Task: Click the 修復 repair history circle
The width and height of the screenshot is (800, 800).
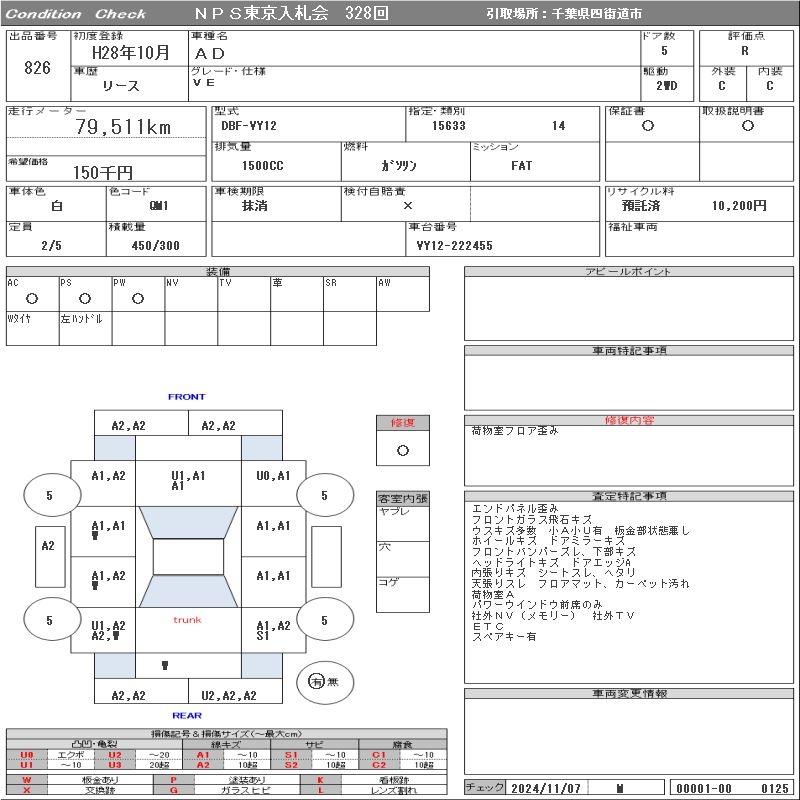Action: pyautogui.click(x=403, y=450)
